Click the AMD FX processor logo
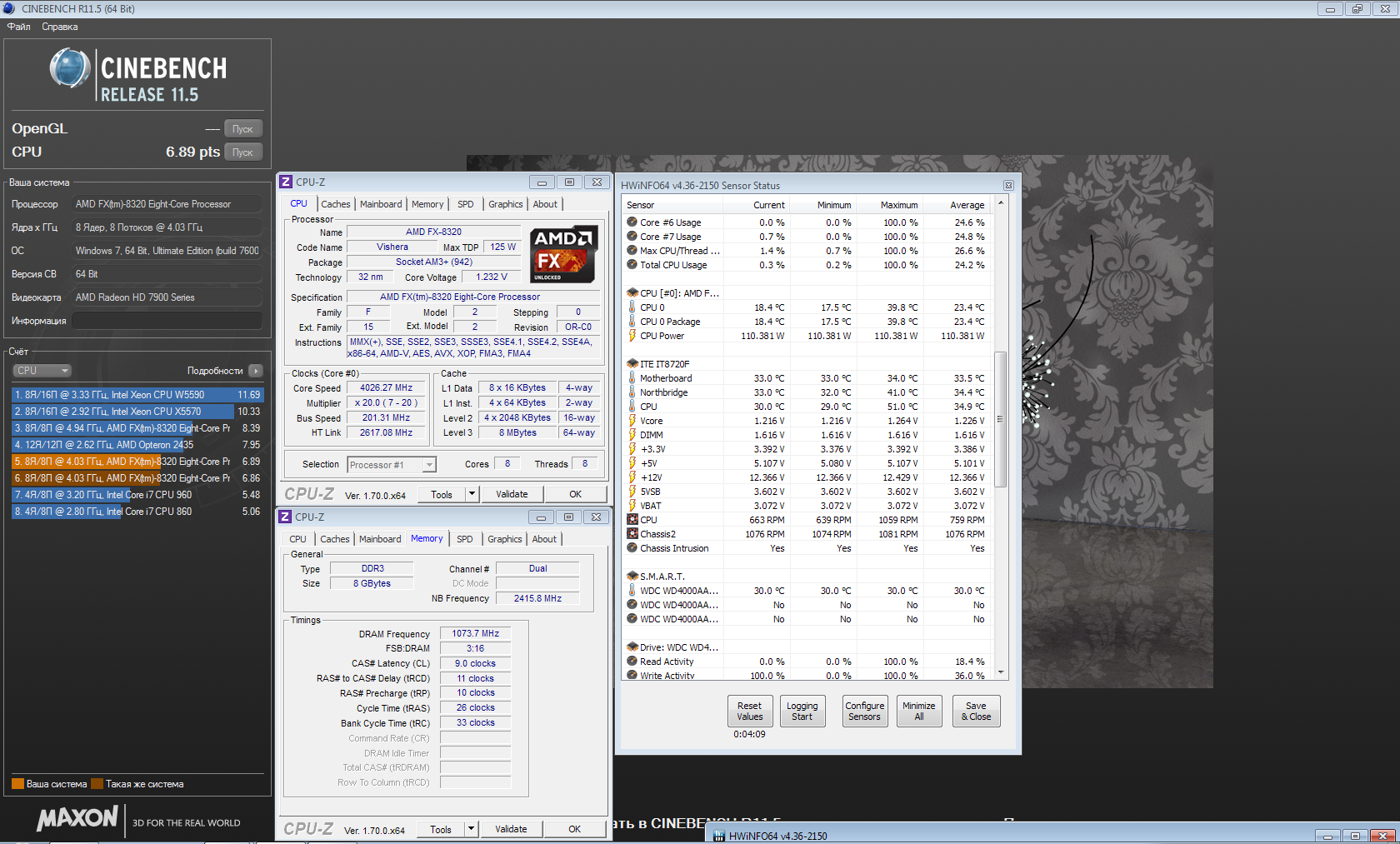Viewport: 1400px width, 844px height. (x=563, y=254)
